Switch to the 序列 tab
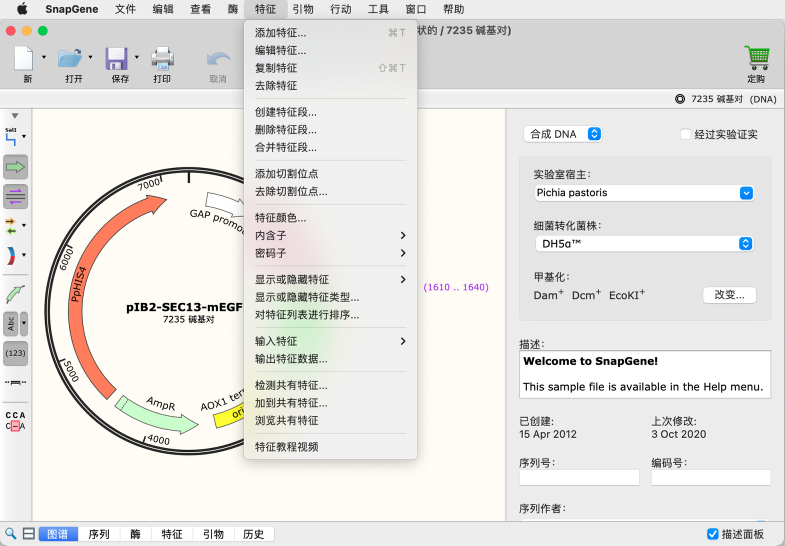Viewport: 785px width, 546px height. [x=99, y=534]
